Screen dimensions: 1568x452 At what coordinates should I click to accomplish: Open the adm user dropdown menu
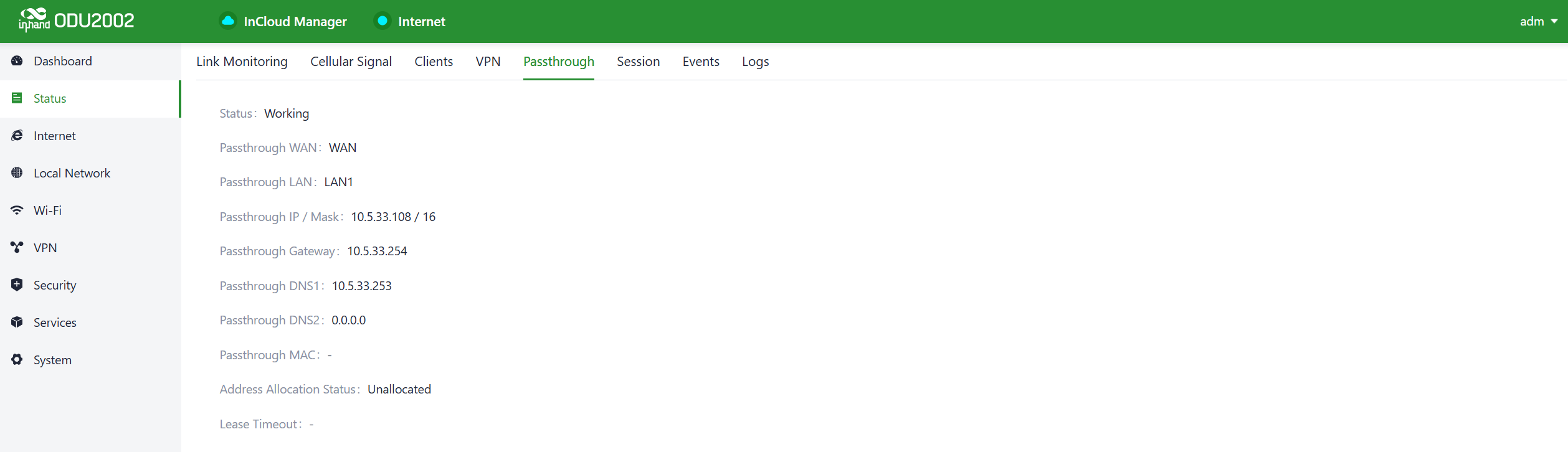(x=1537, y=21)
